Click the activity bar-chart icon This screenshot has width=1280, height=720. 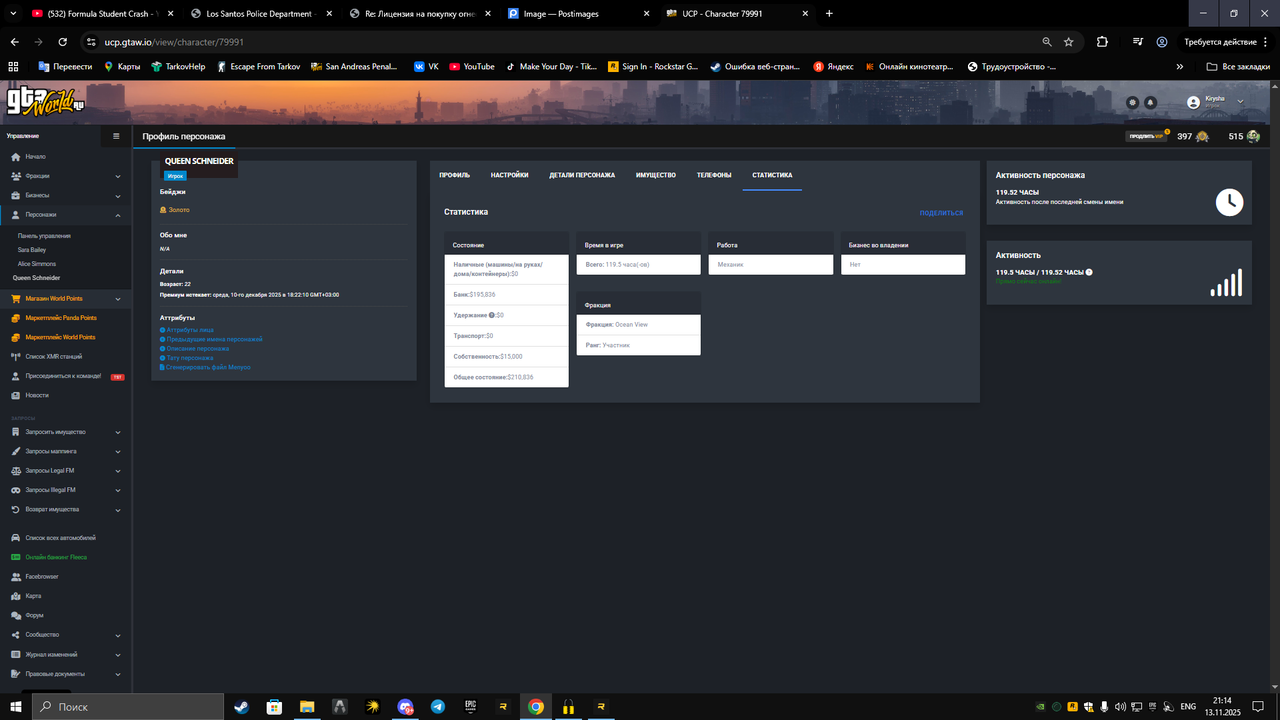click(x=1226, y=282)
